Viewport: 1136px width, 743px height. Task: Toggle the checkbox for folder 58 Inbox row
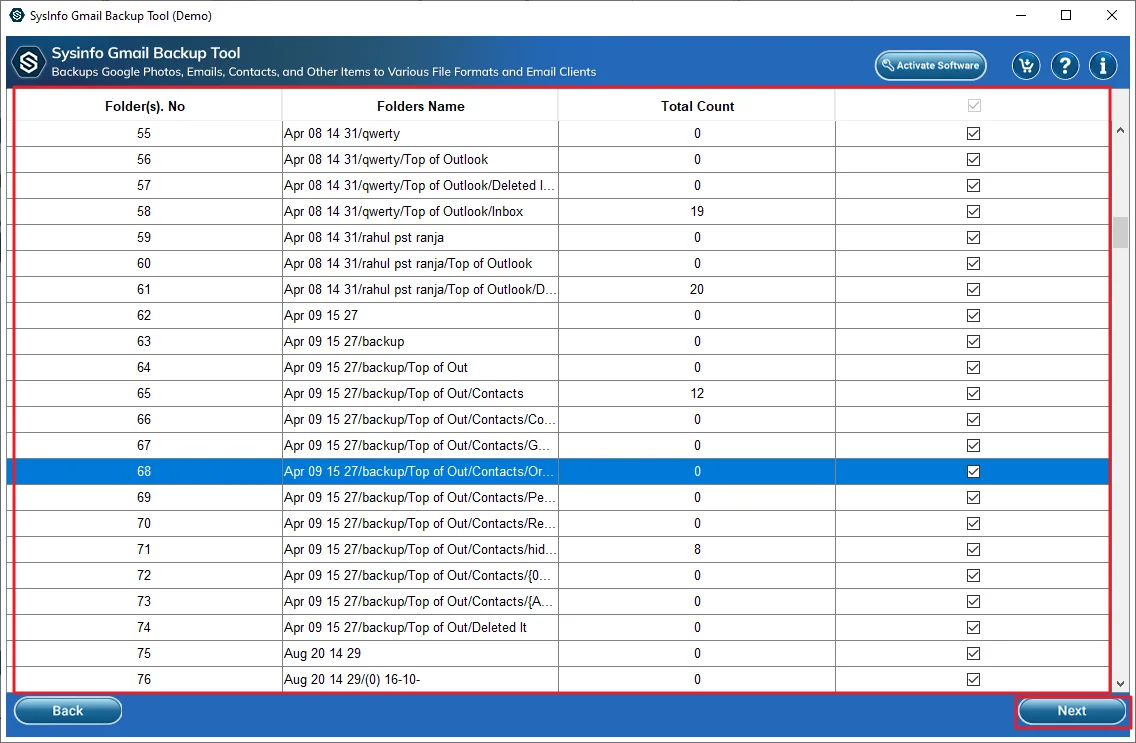tap(973, 211)
